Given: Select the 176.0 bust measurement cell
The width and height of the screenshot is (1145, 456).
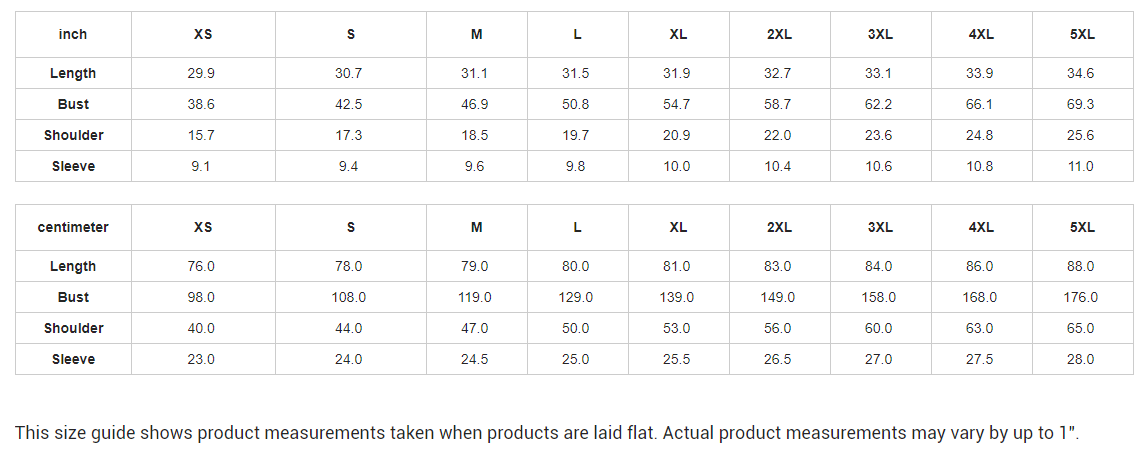Looking at the screenshot, I should point(1081,297).
